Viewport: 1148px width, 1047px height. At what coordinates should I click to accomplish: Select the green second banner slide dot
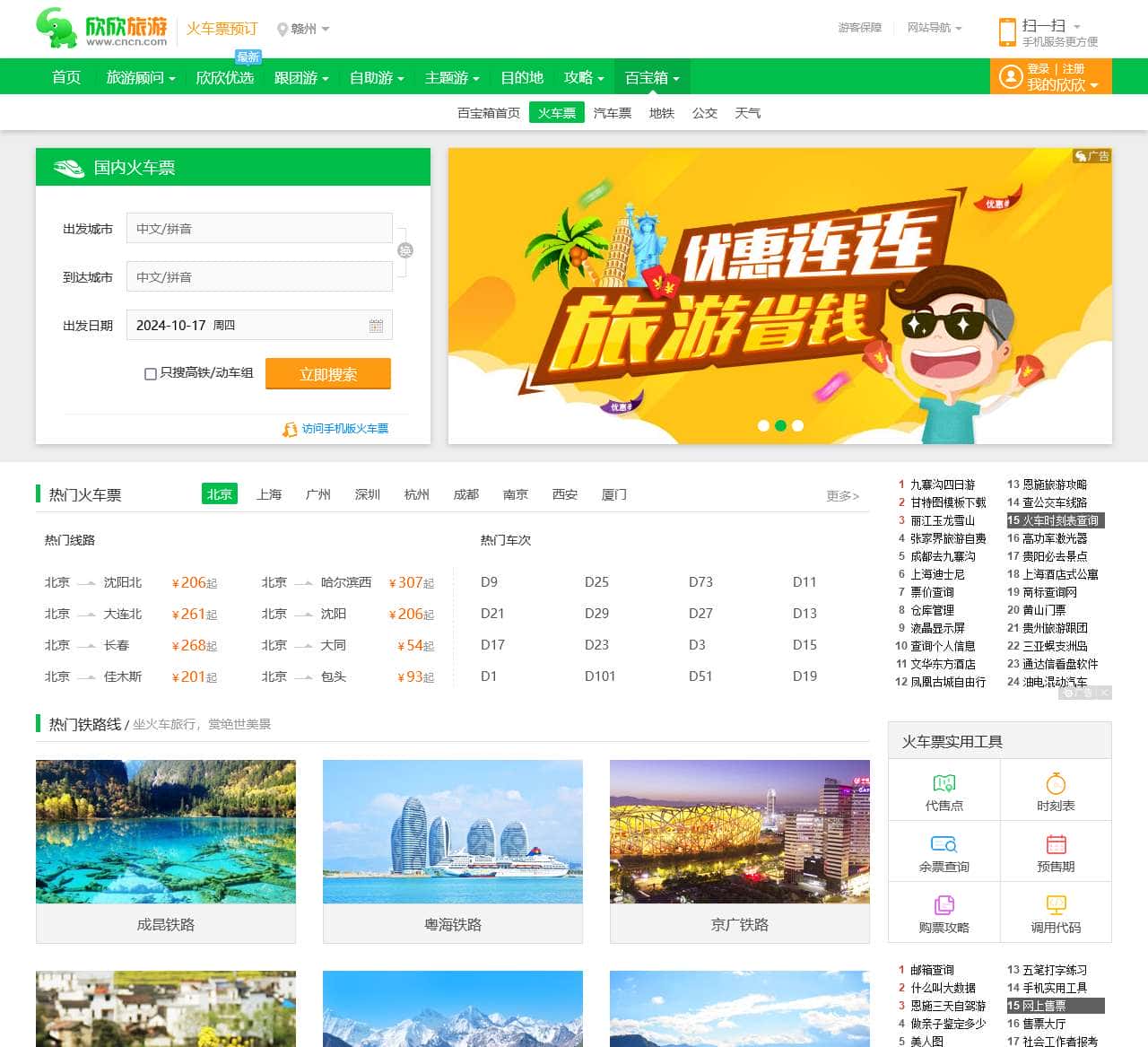[780, 426]
